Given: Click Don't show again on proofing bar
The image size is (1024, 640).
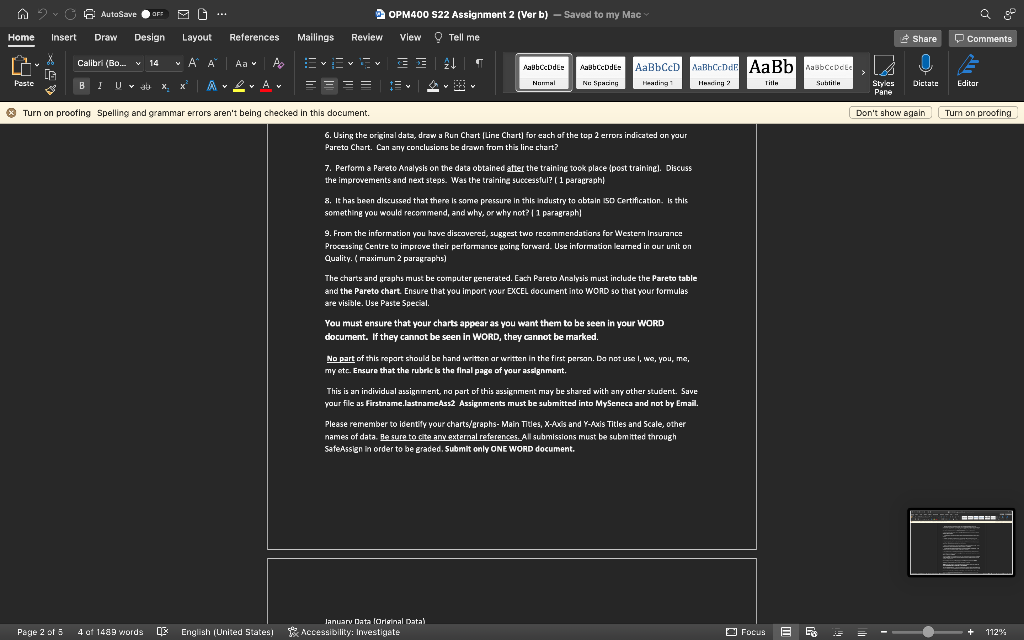Looking at the screenshot, I should click(890, 112).
